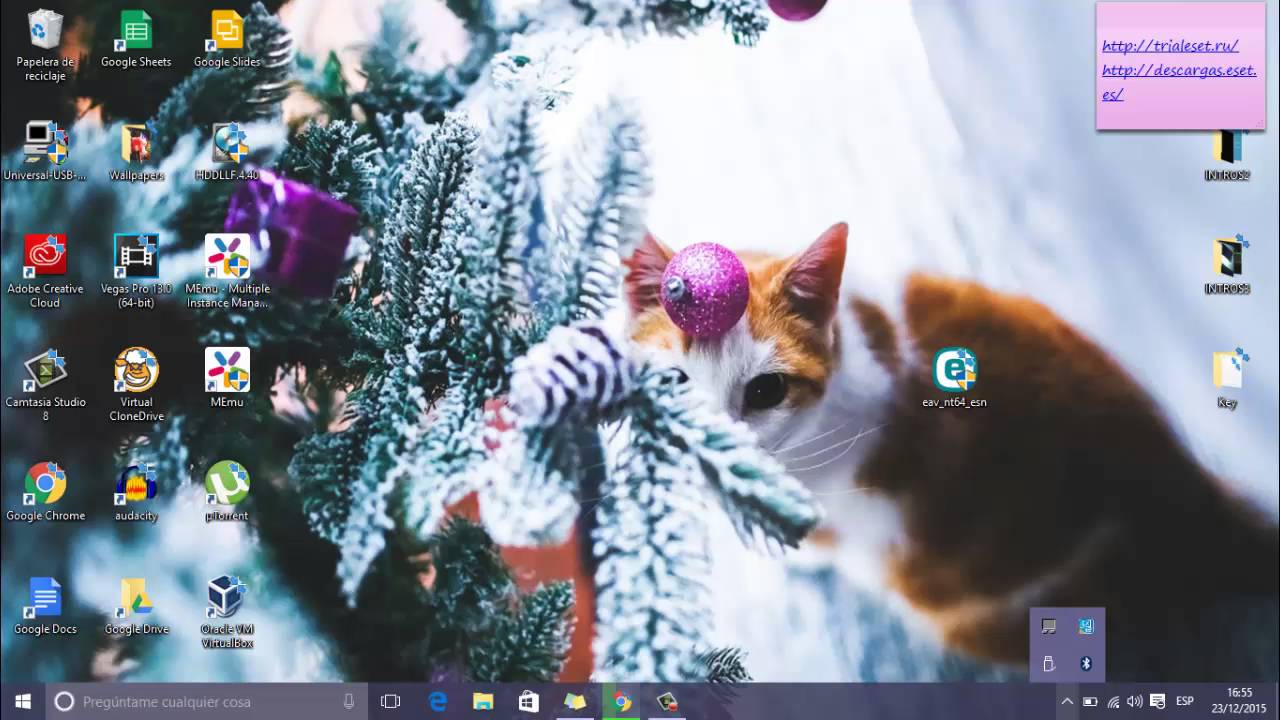The height and width of the screenshot is (720, 1280).
Task: Open the Adobe Creative Cloud shortcut
Action: tap(45, 272)
